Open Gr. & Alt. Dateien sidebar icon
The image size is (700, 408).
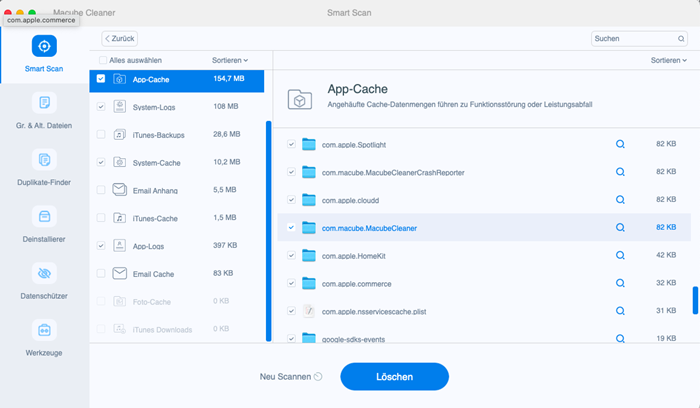click(44, 103)
